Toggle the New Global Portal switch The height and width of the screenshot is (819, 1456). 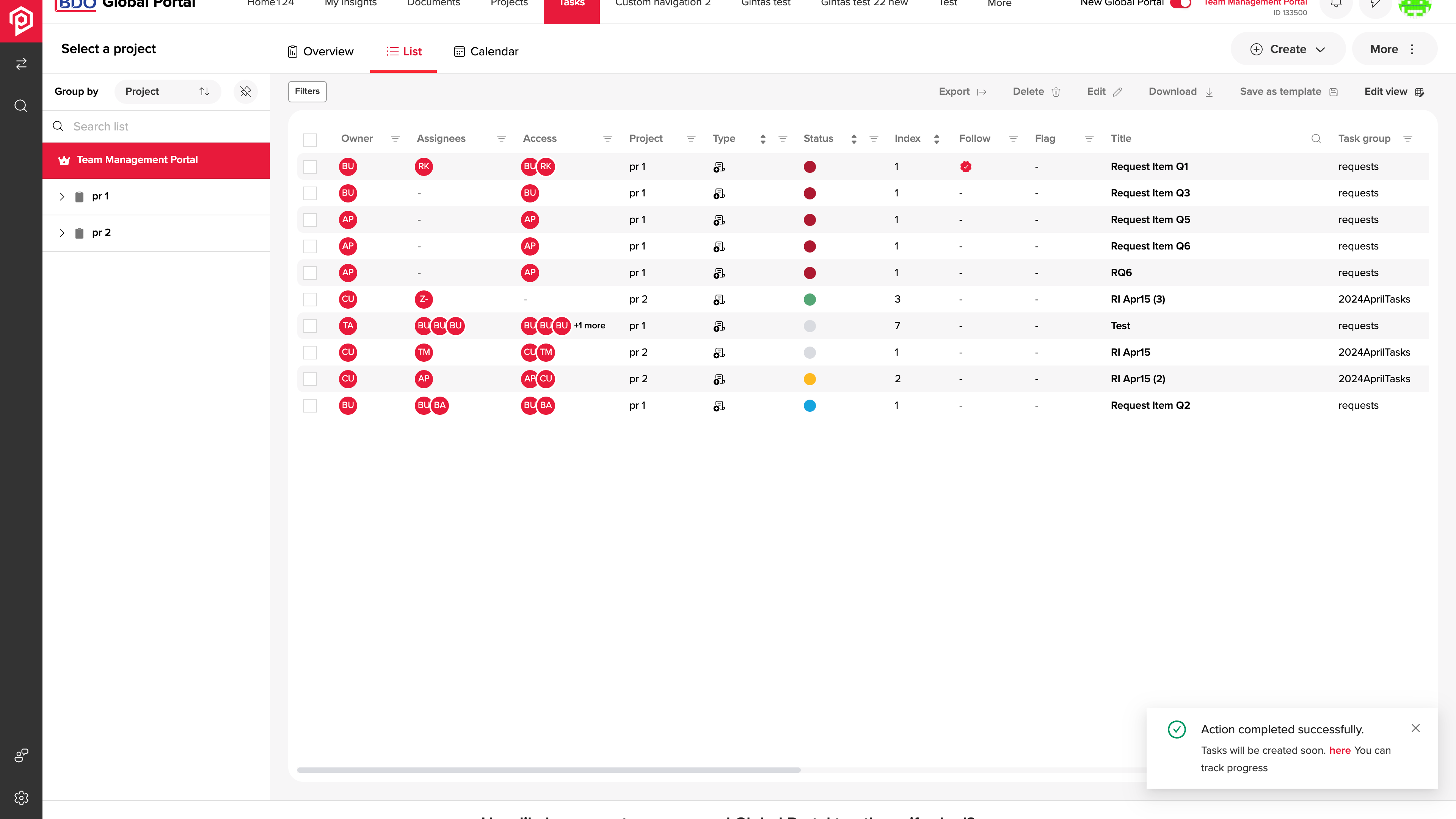click(x=1180, y=3)
